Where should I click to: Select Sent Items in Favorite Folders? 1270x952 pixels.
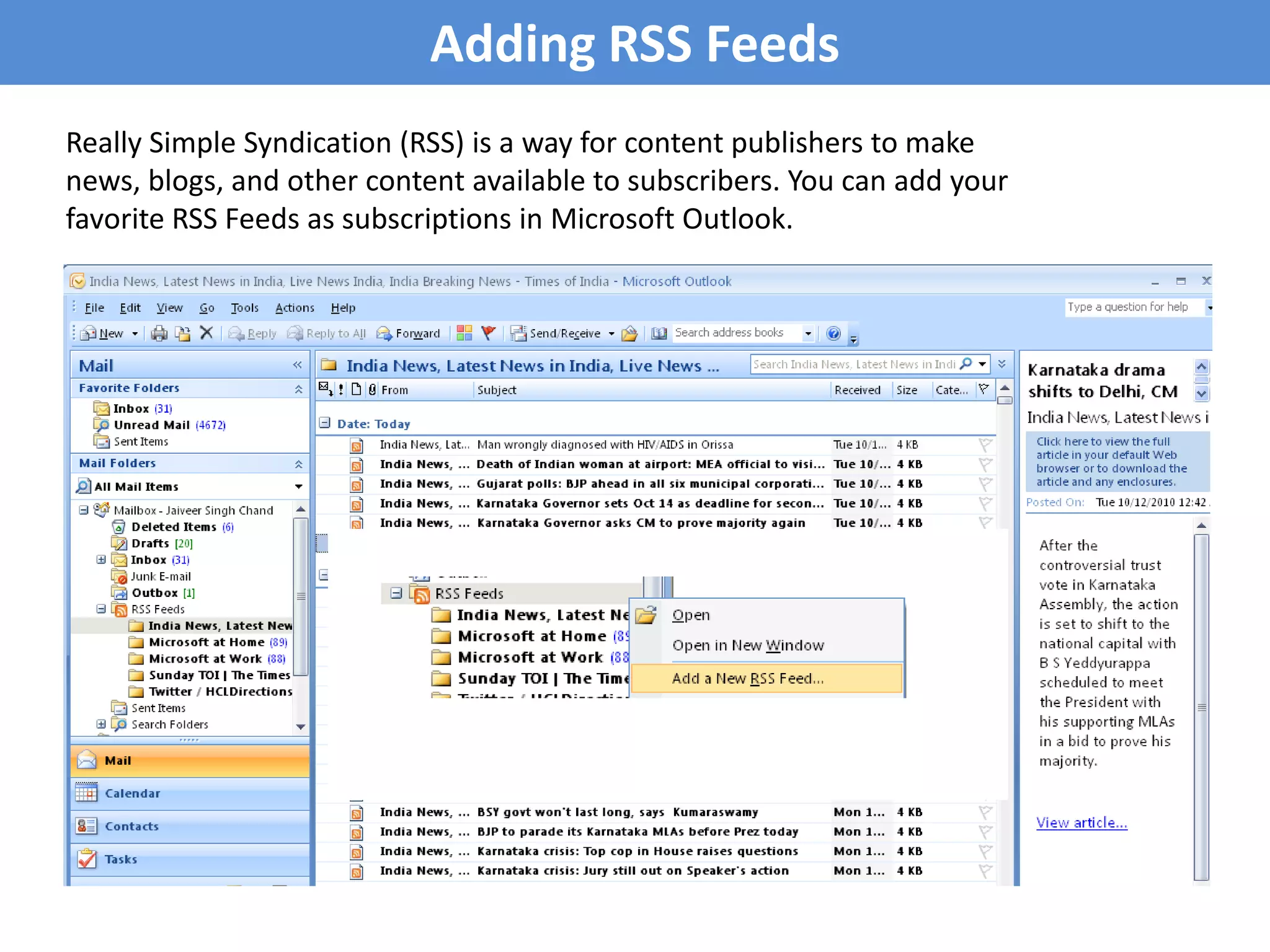click(x=131, y=441)
